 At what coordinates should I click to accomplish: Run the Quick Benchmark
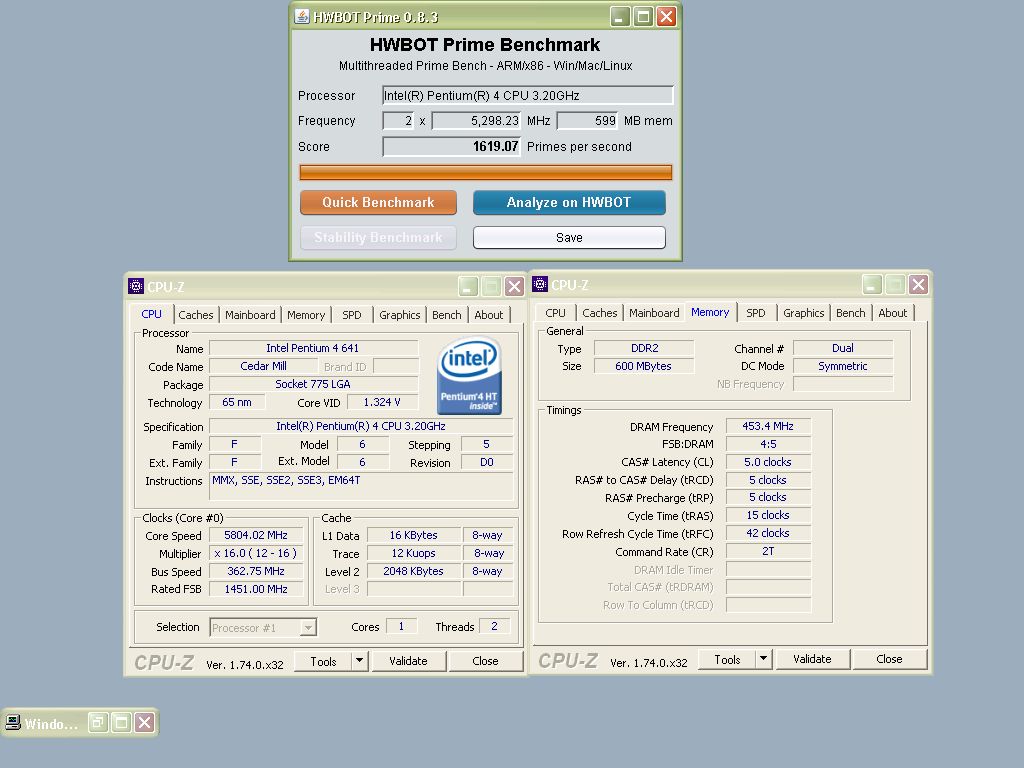378,202
